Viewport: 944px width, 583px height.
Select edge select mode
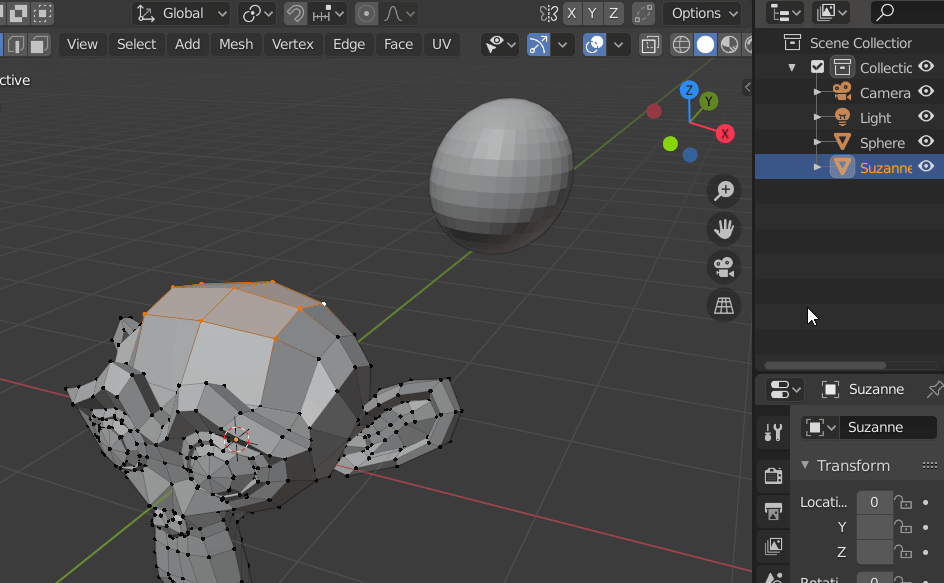[x=16, y=45]
